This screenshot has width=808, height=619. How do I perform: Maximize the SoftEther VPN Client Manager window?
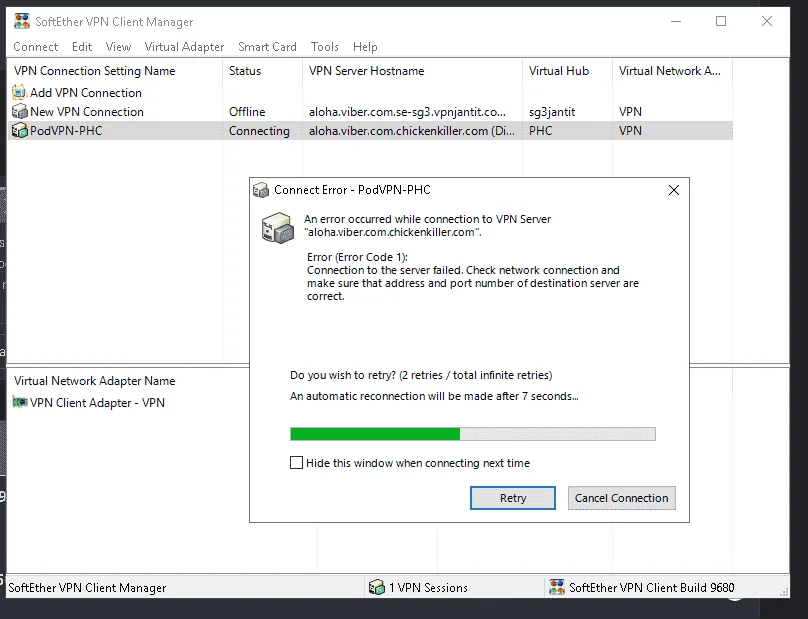[x=721, y=21]
